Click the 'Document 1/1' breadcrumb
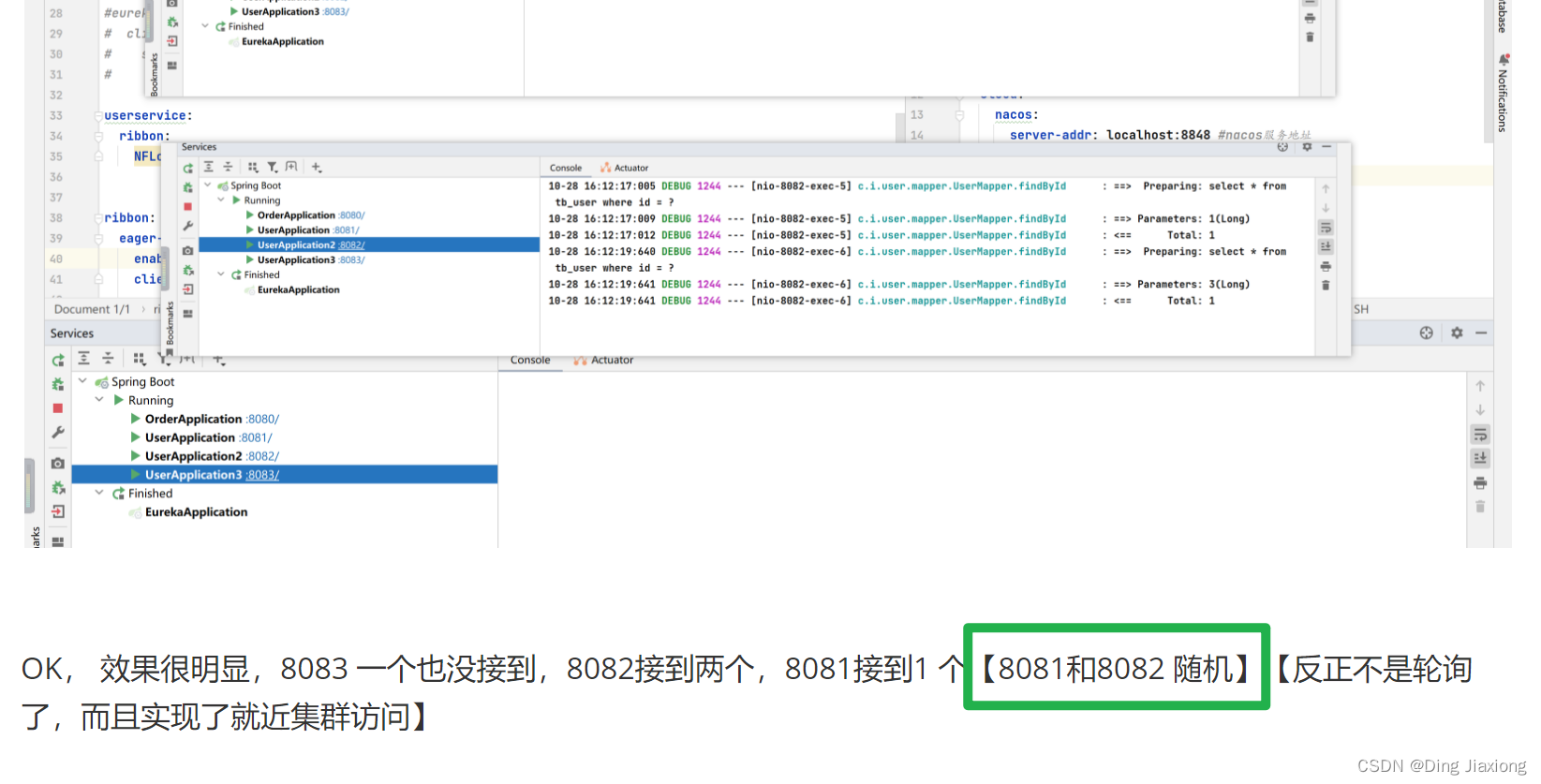 tap(92, 309)
